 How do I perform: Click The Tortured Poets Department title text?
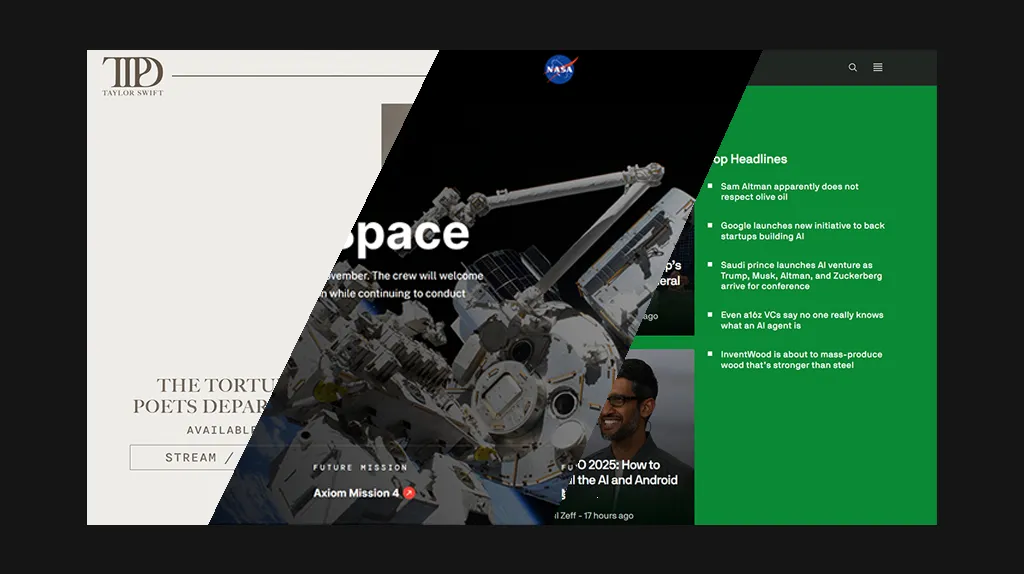[x=206, y=396]
